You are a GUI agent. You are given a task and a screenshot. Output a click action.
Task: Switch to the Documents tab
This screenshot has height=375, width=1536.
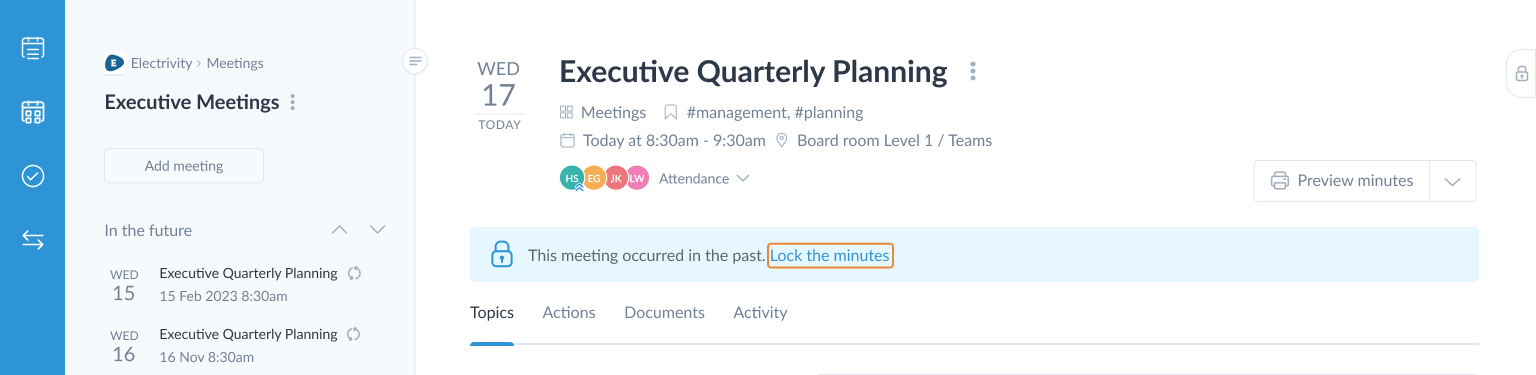[664, 313]
